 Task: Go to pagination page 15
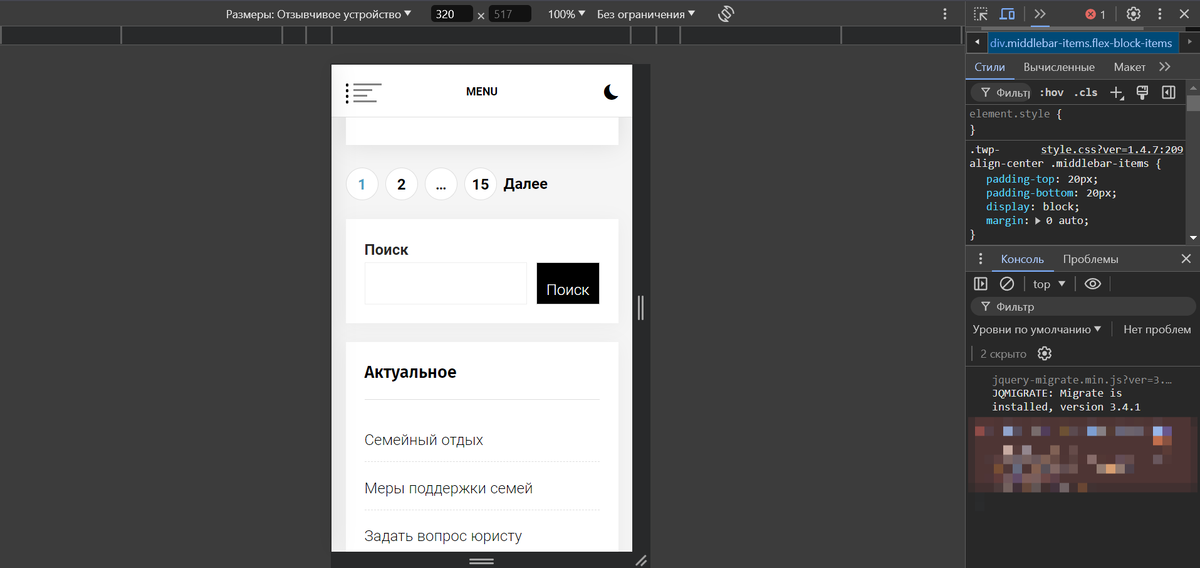tap(480, 184)
